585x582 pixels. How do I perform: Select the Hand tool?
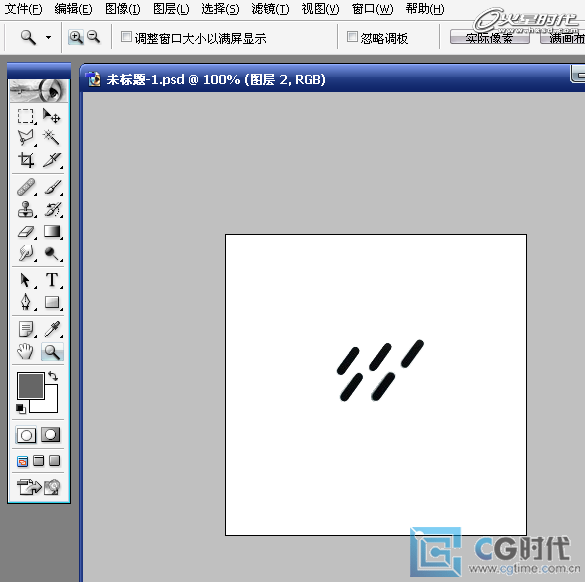26,351
